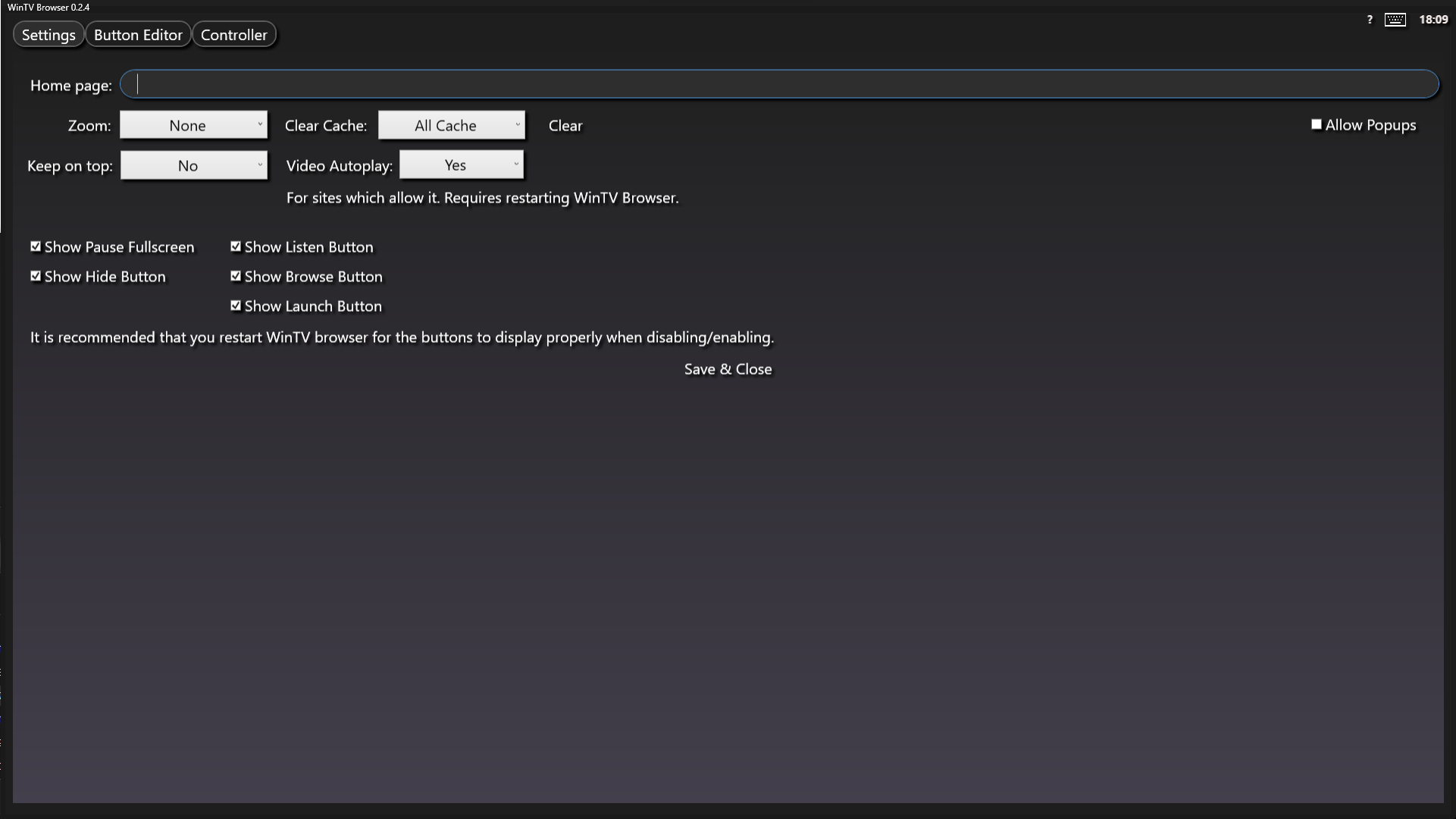Focus the Home page input field
The width and height of the screenshot is (1456, 819).
point(779,84)
